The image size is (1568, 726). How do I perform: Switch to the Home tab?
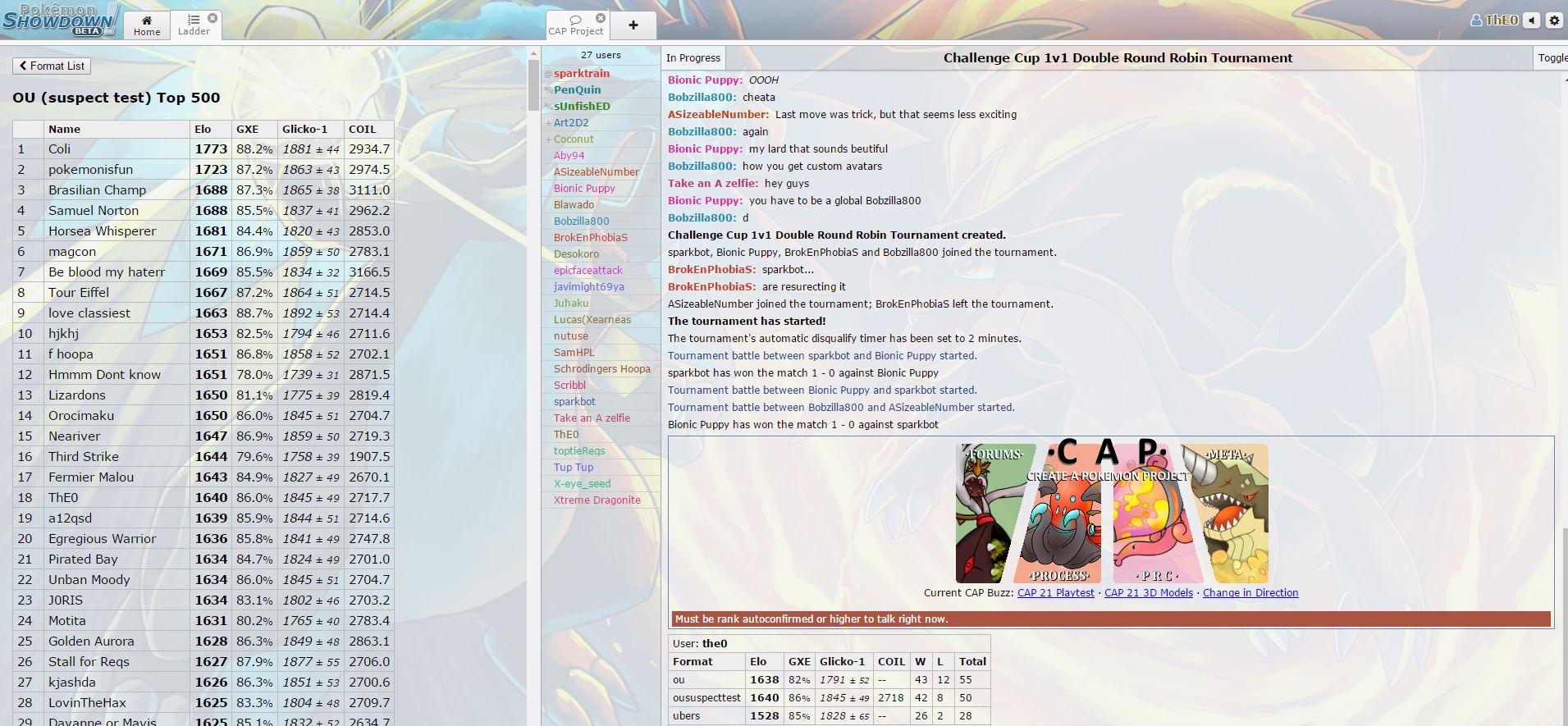pos(147,25)
